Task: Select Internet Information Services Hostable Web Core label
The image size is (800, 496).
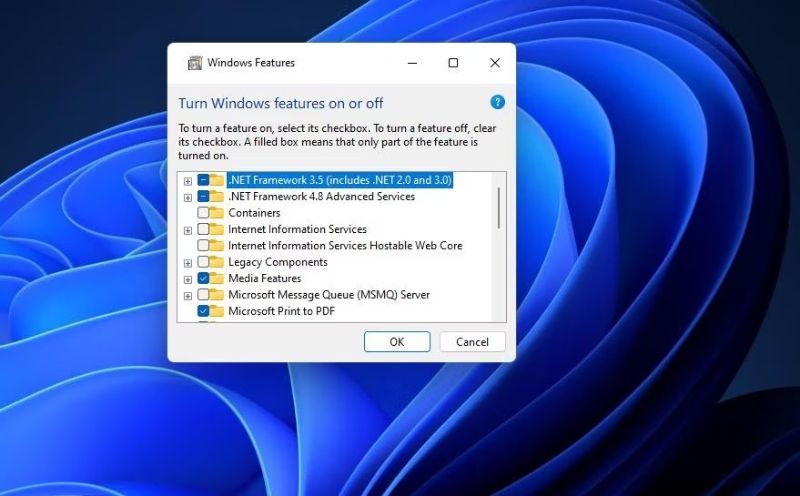Action: (x=345, y=246)
